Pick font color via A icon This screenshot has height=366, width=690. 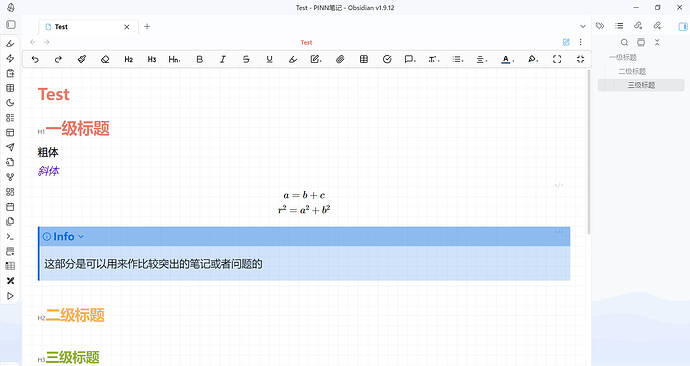coord(507,59)
